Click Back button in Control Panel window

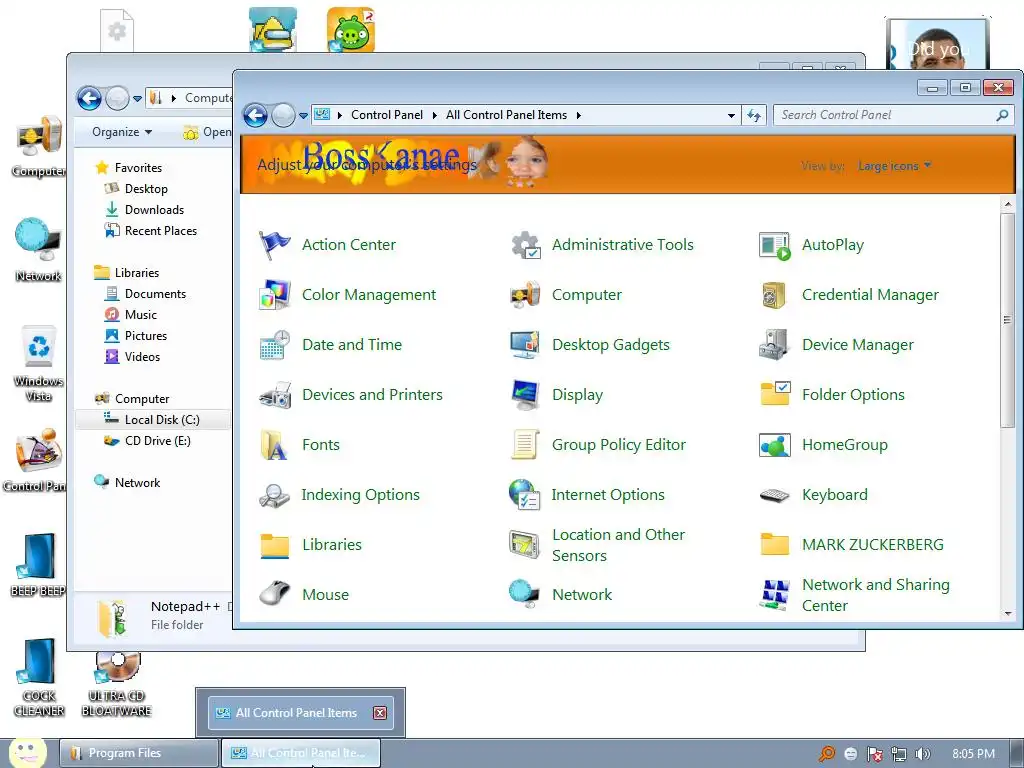(x=255, y=116)
